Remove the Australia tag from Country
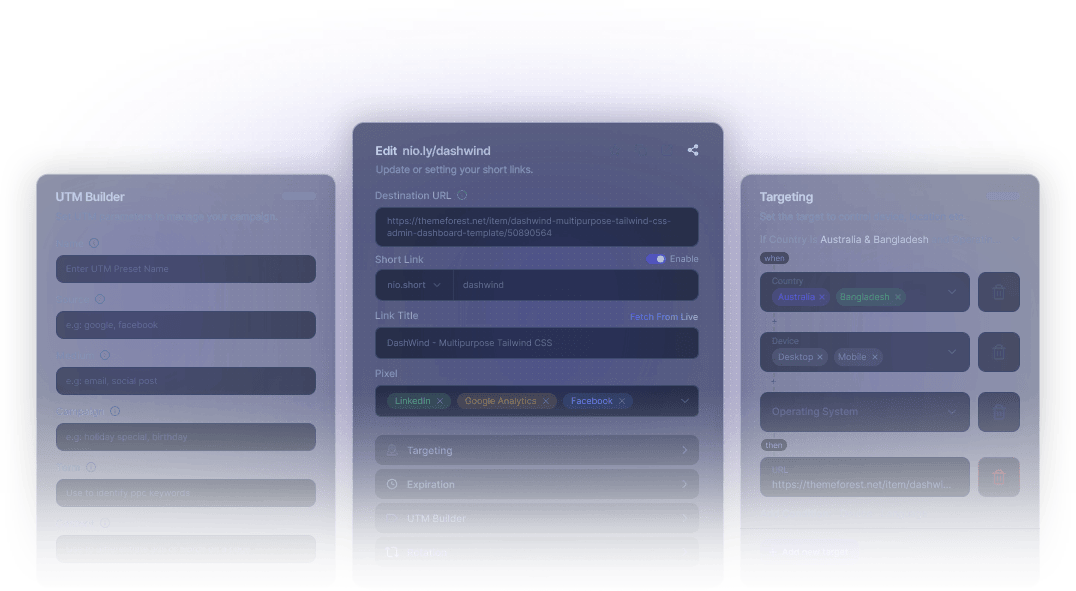The image size is (1076, 591). (822, 297)
